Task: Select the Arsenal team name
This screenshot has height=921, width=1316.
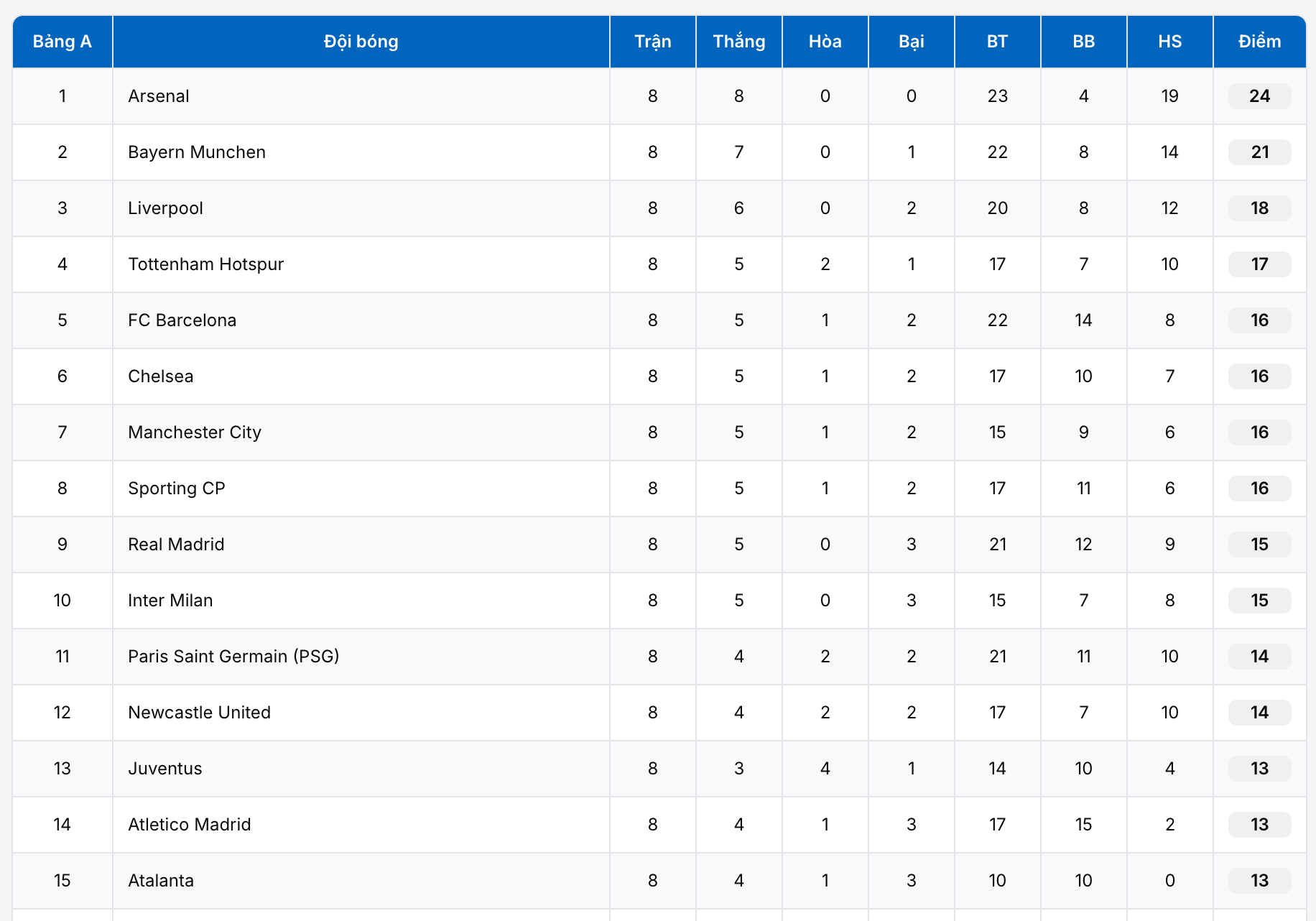Action: (x=159, y=96)
